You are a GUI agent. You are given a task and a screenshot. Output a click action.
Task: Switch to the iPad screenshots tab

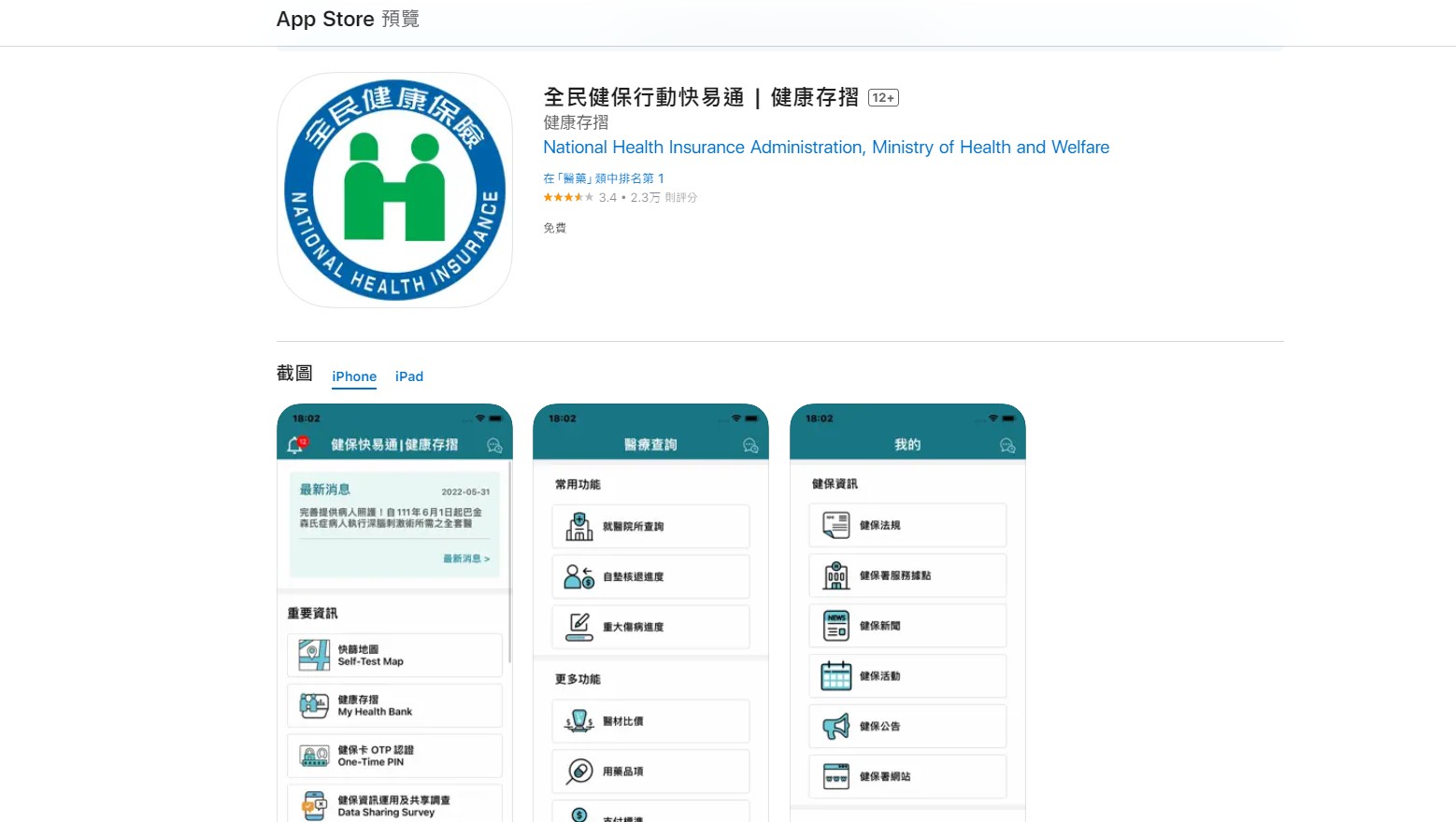409,376
